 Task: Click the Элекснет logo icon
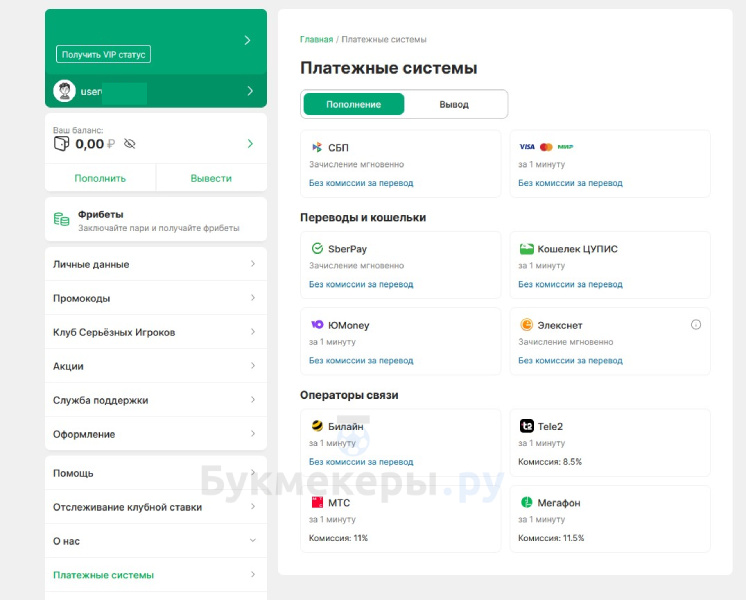(526, 325)
